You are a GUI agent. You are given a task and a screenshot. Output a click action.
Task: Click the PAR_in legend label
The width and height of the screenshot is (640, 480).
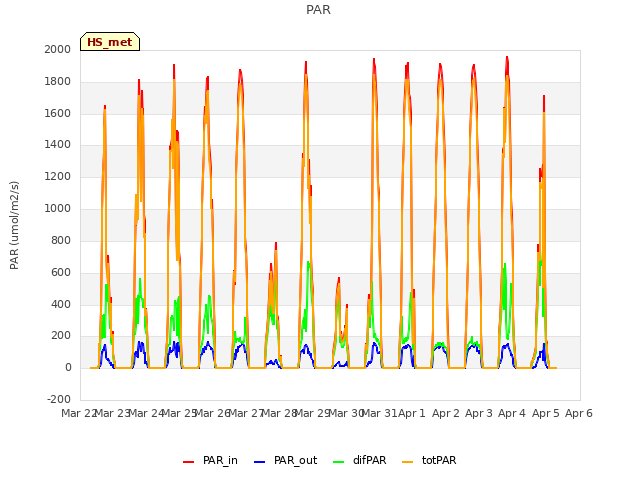pyautogui.click(x=220, y=460)
